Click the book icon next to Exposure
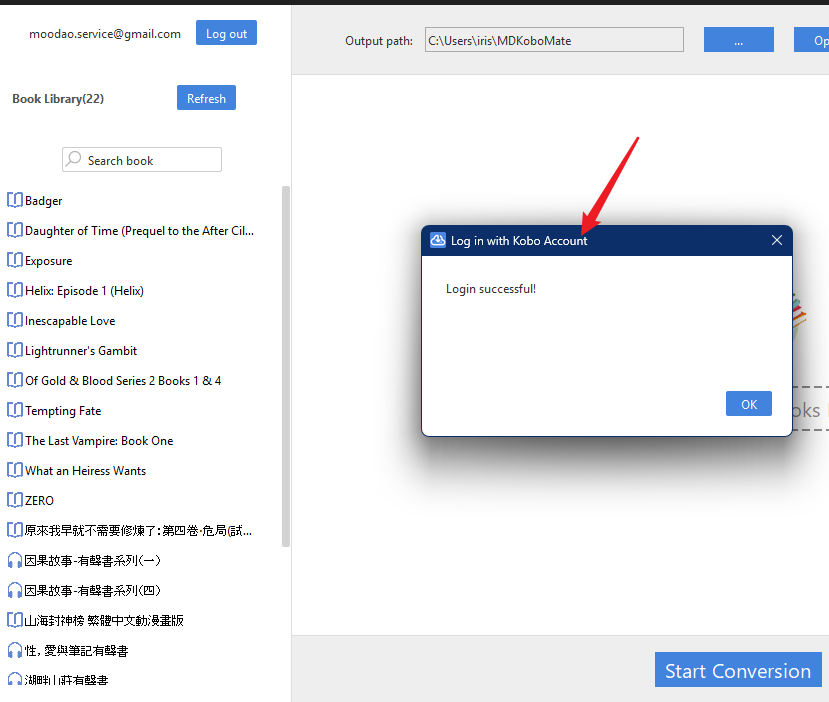The image size is (829, 702). pyautogui.click(x=15, y=260)
